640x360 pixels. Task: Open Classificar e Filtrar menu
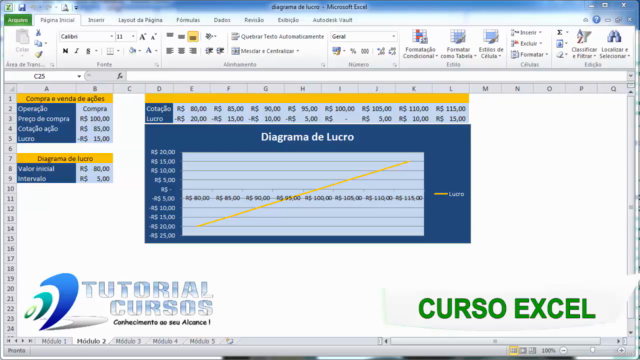click(x=584, y=44)
